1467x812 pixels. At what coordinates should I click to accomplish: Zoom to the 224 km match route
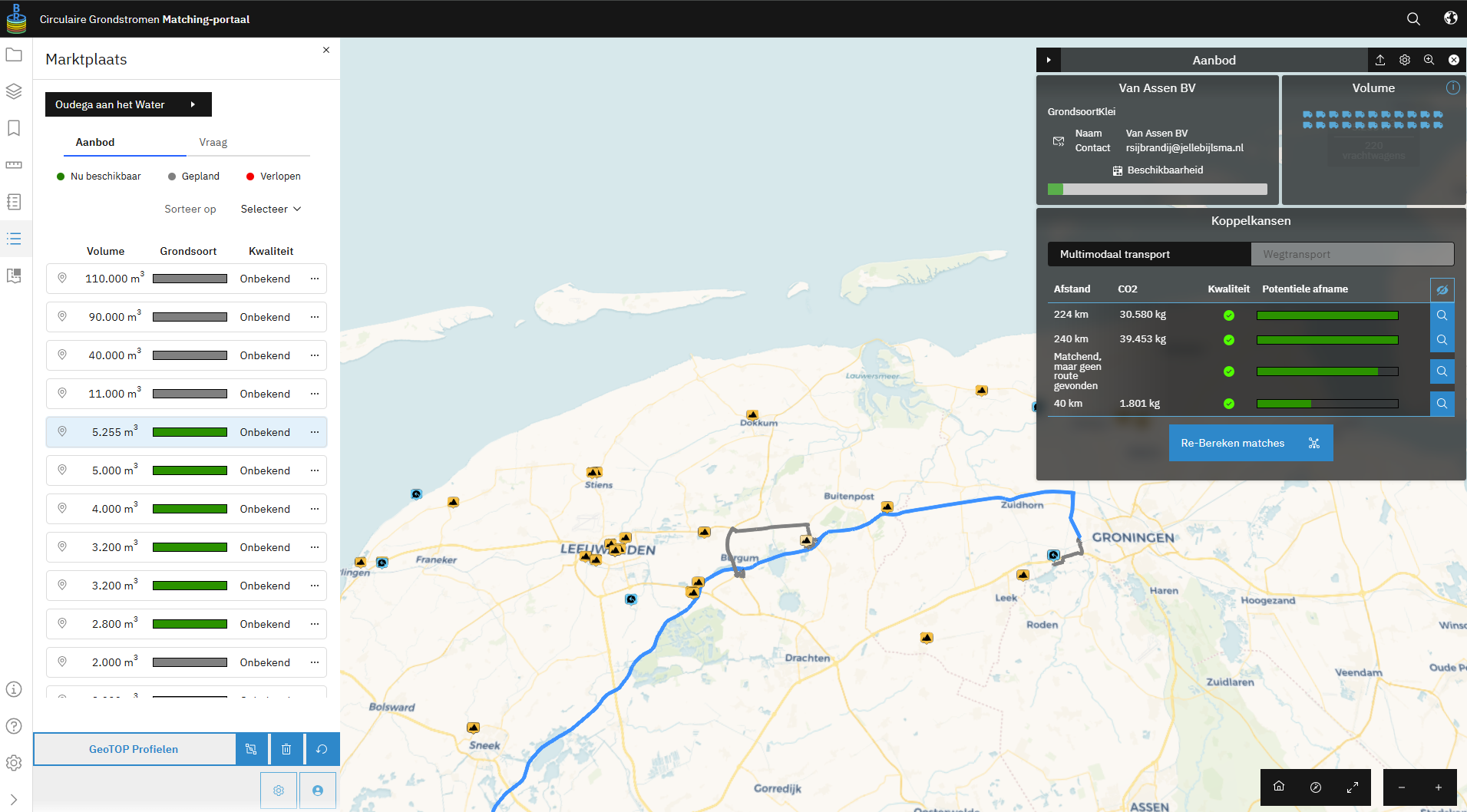point(1442,315)
